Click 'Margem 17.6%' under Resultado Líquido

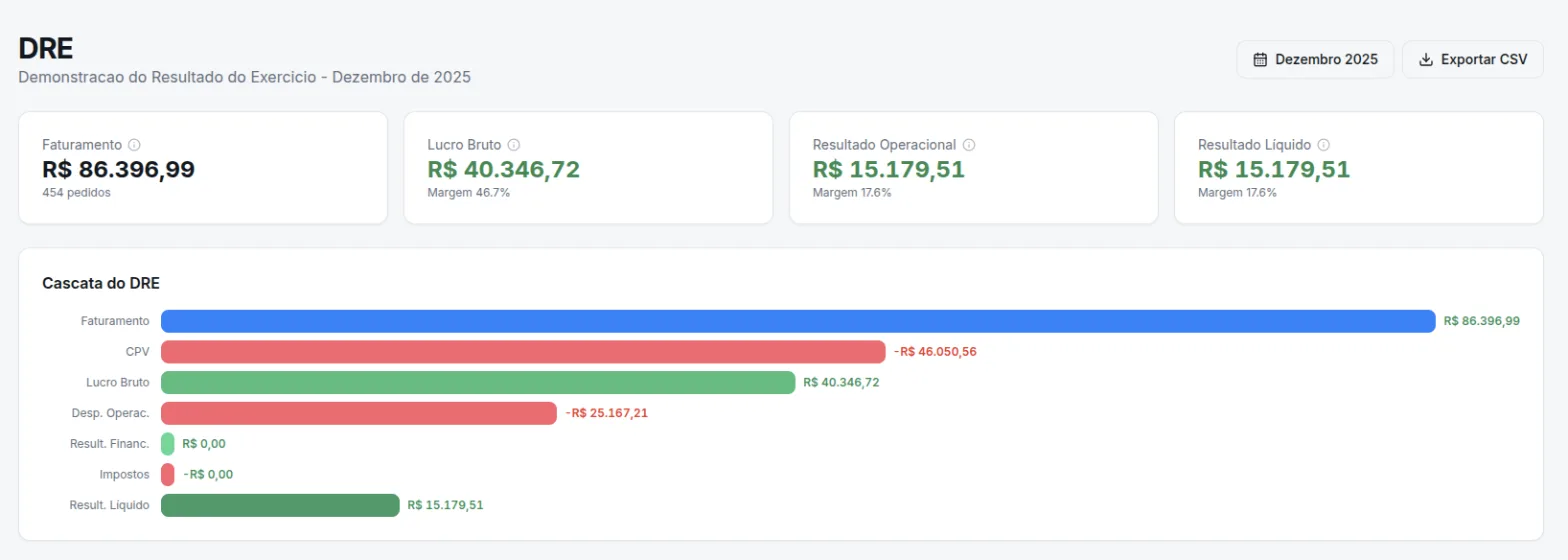point(1237,192)
